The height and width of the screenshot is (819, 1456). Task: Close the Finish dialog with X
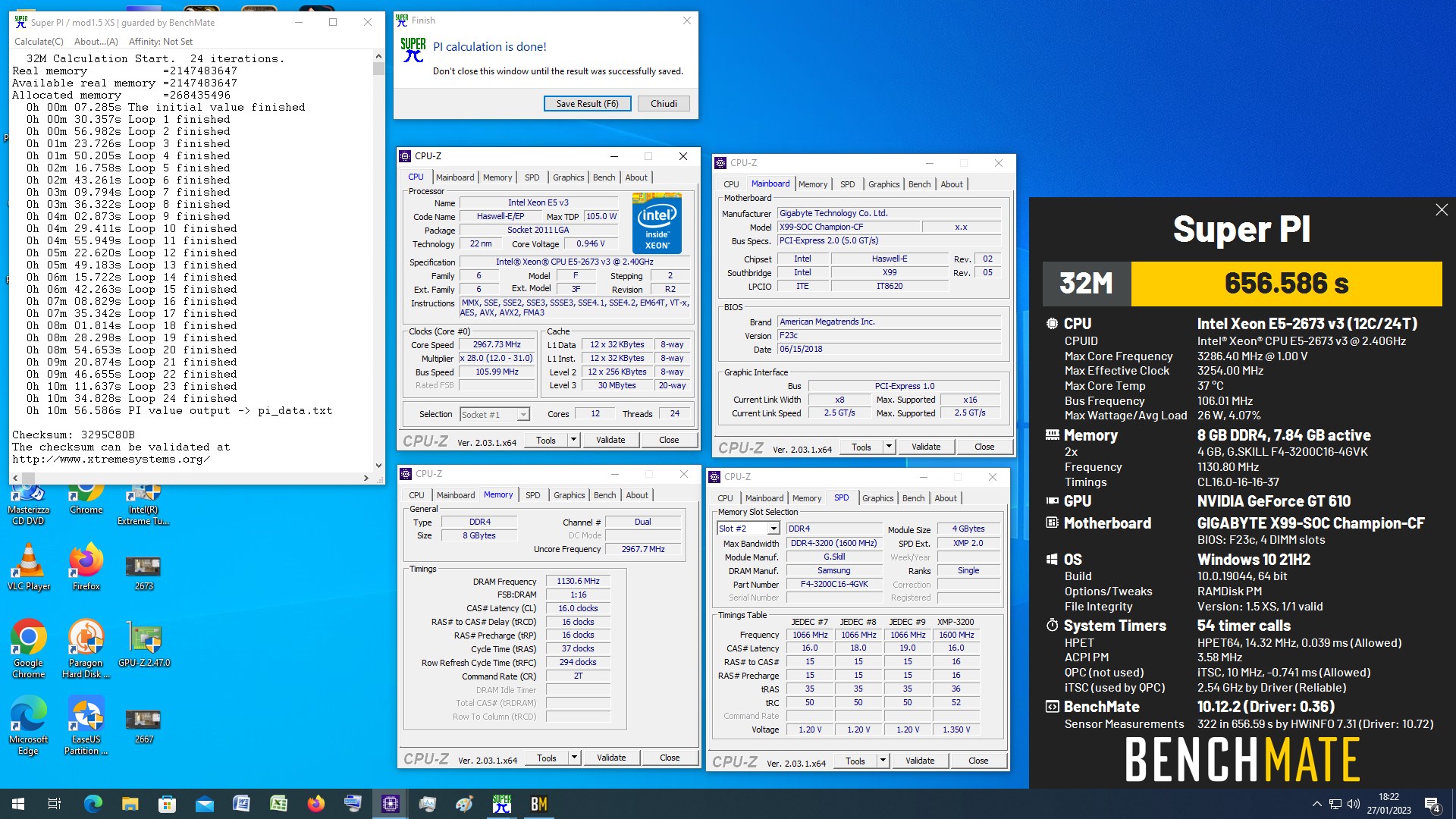pyautogui.click(x=686, y=20)
